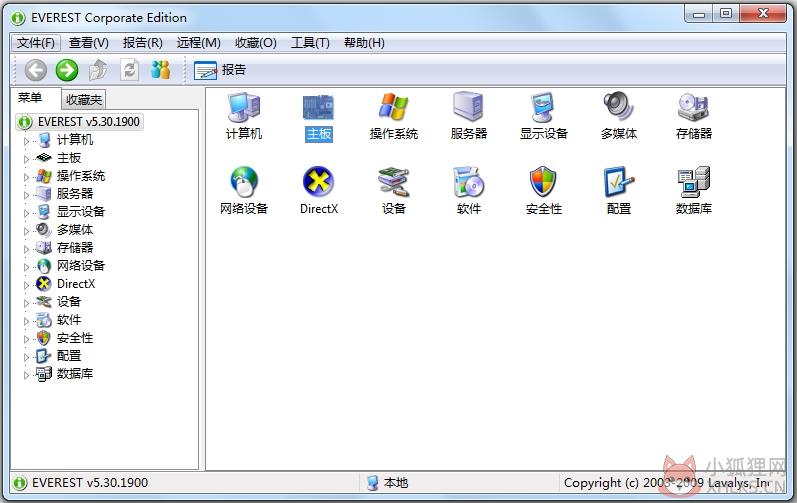797x503 pixels.
Task: Expand the 存储器 tree node arrow
Action: [26, 248]
